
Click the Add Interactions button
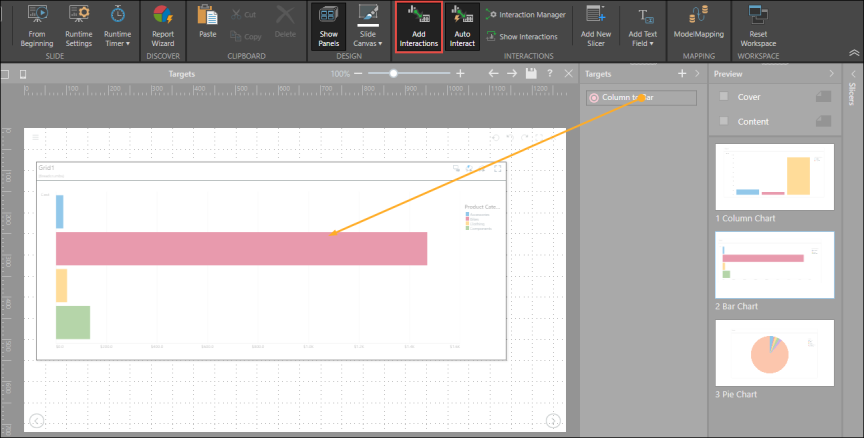tap(418, 27)
